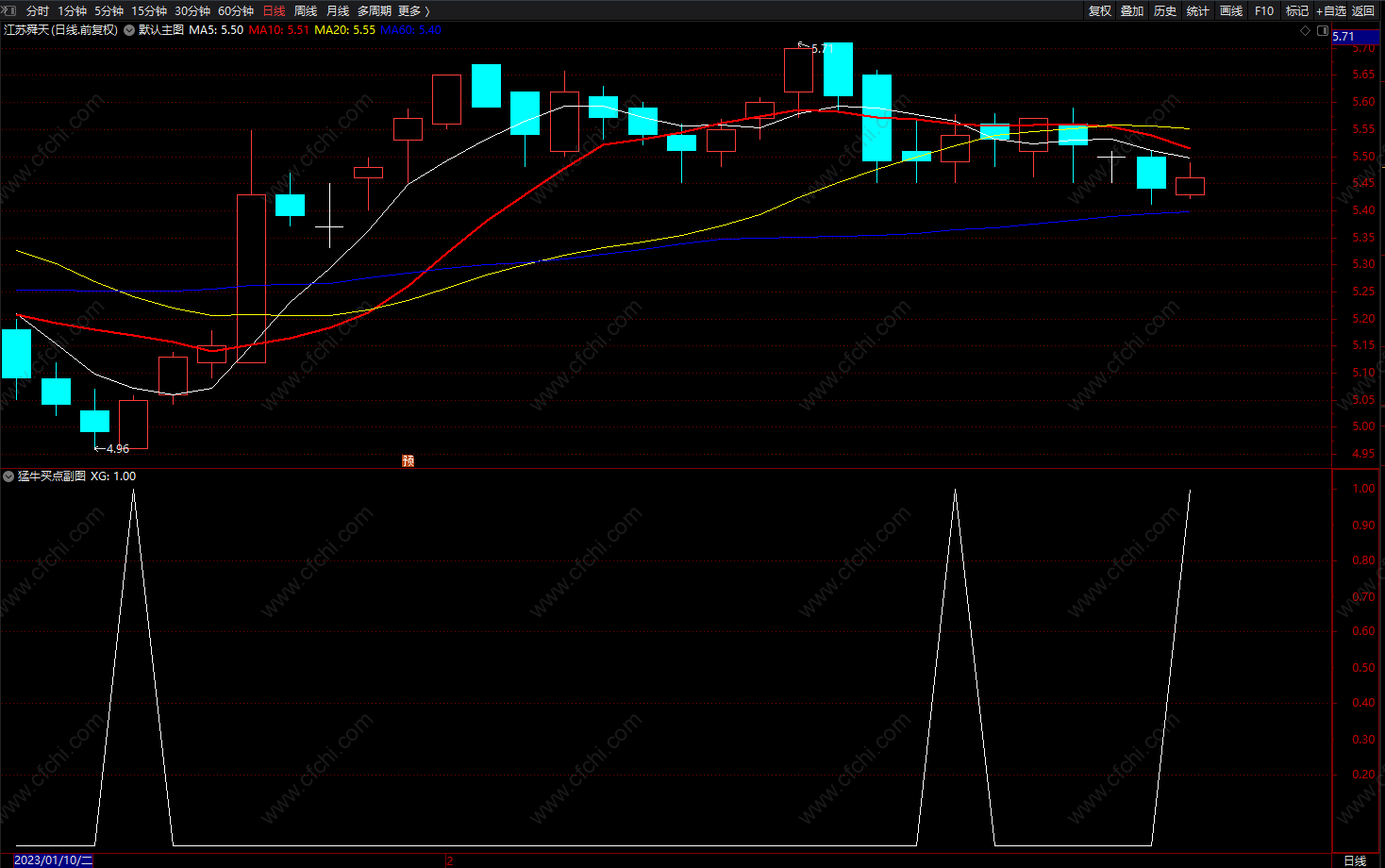Select the 日线 daily period
The image size is (1385, 868).
coord(274,11)
